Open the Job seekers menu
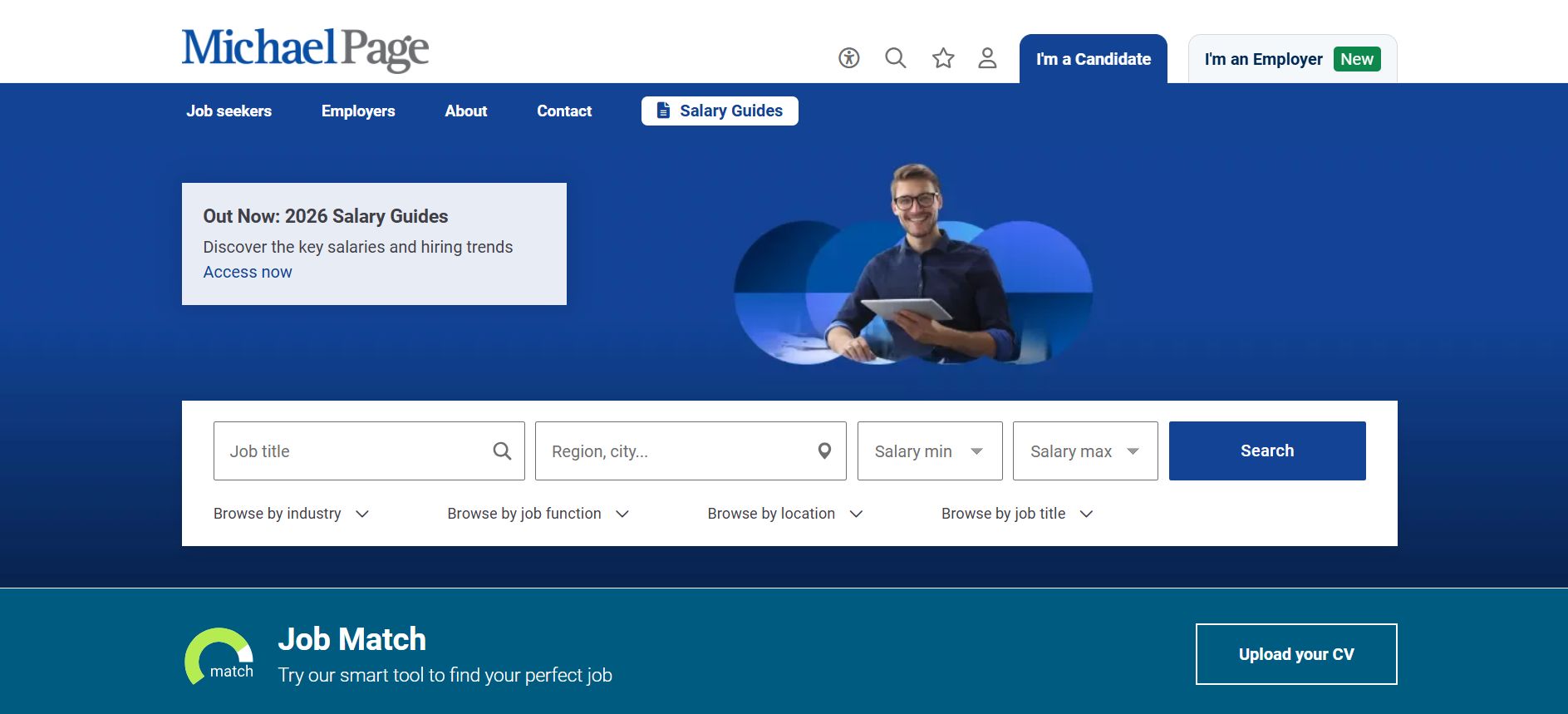1568x714 pixels. point(229,111)
